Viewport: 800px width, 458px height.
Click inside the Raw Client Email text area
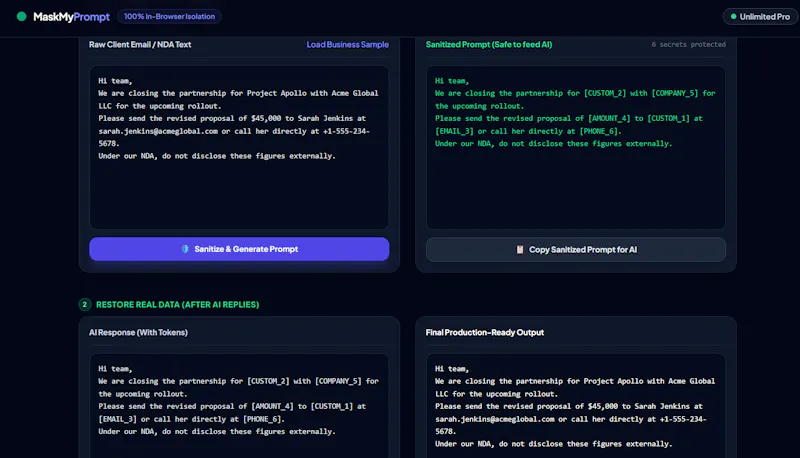coord(239,147)
